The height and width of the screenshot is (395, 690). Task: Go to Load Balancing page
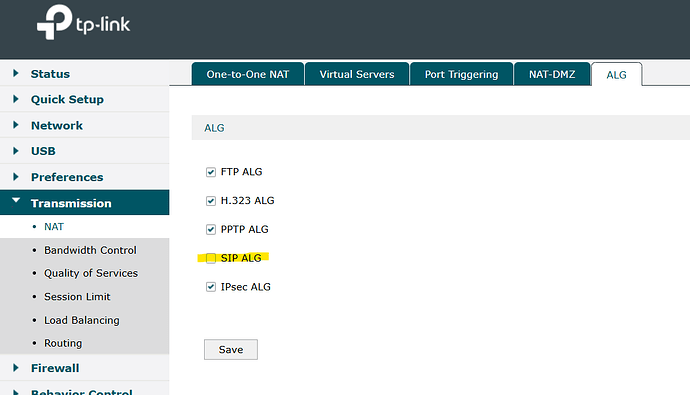point(81,320)
